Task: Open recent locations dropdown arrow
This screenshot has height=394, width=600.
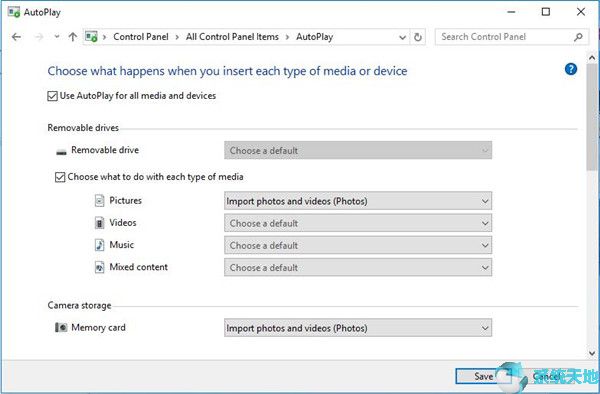Action: coord(57,37)
